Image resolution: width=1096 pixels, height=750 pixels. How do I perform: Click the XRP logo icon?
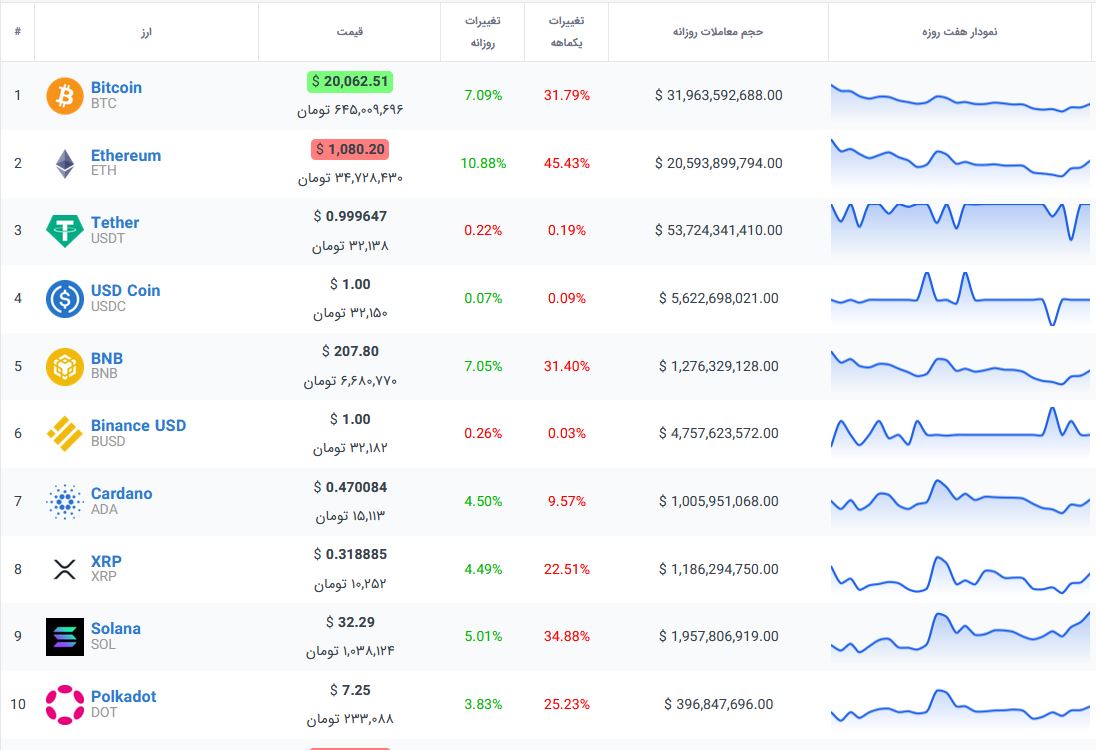(65, 569)
